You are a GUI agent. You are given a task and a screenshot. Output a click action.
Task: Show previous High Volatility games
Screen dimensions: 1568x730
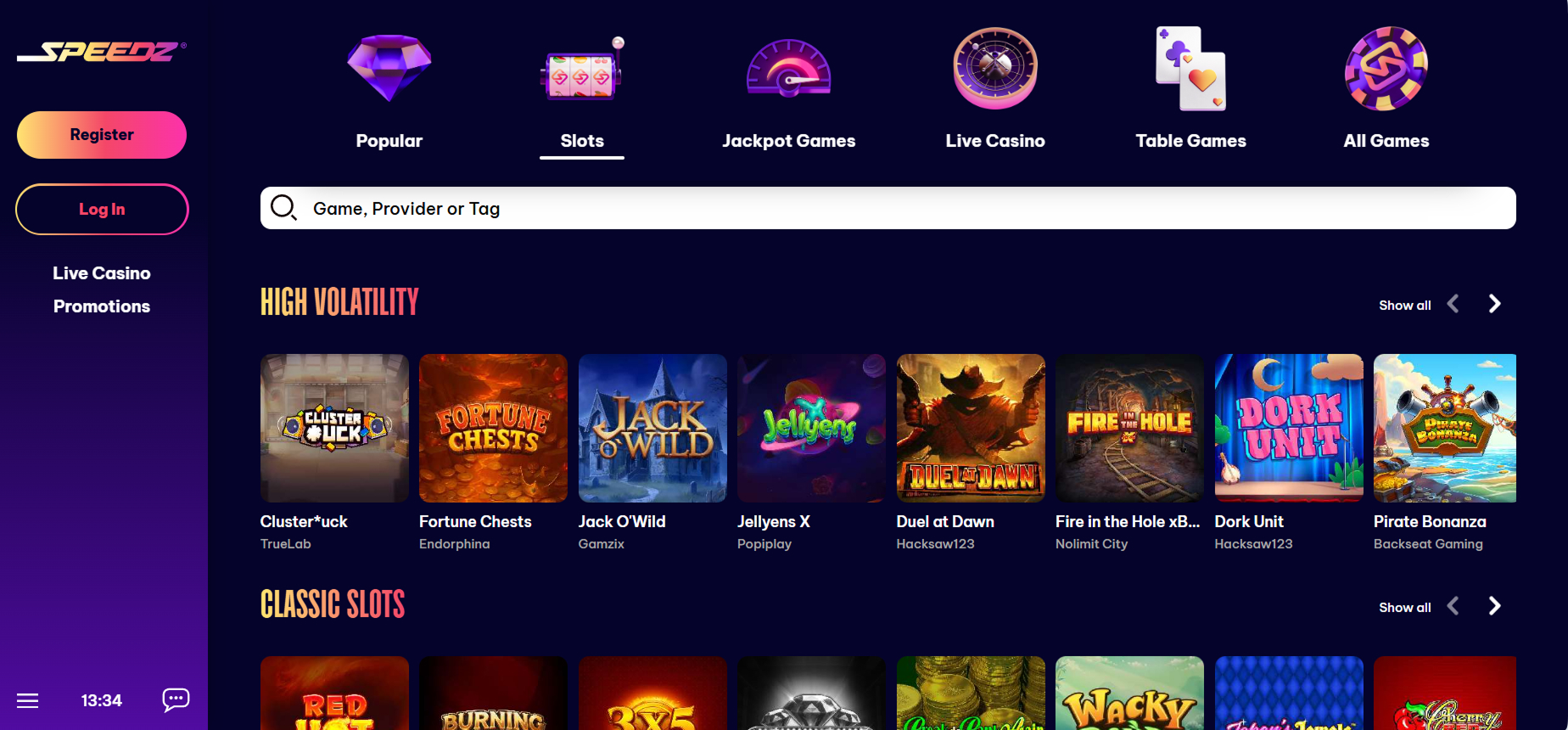pyautogui.click(x=1453, y=304)
